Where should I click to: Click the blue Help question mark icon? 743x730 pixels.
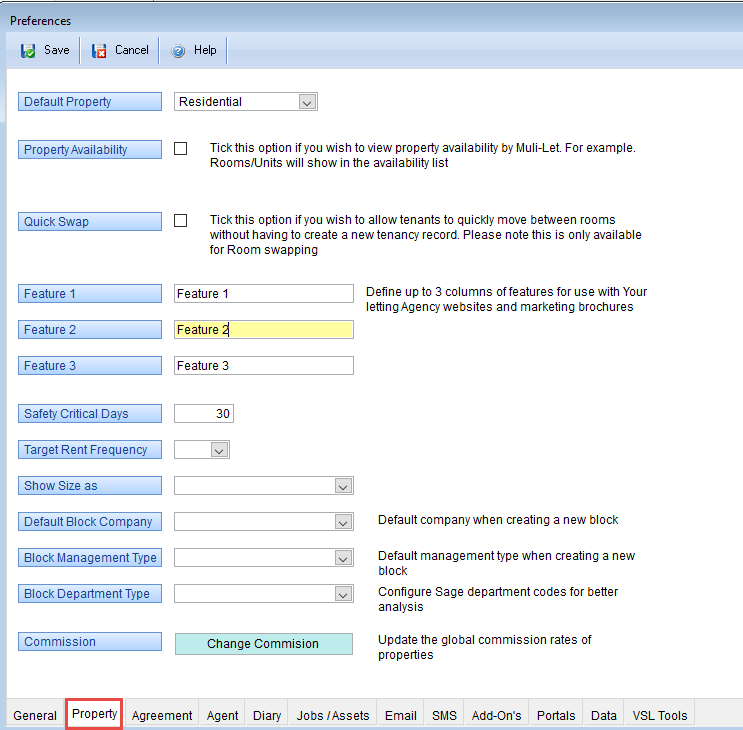pyautogui.click(x=178, y=51)
